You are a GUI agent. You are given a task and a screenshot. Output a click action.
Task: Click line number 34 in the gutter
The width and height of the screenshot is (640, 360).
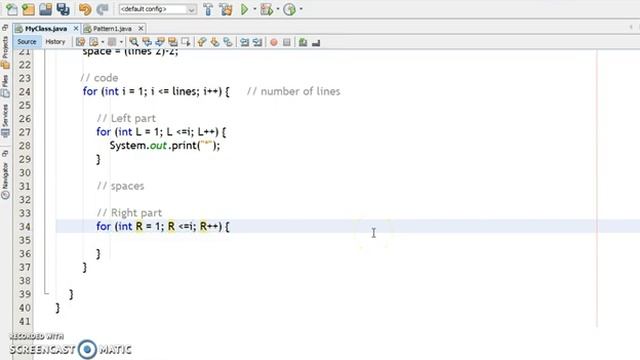tap(24, 227)
